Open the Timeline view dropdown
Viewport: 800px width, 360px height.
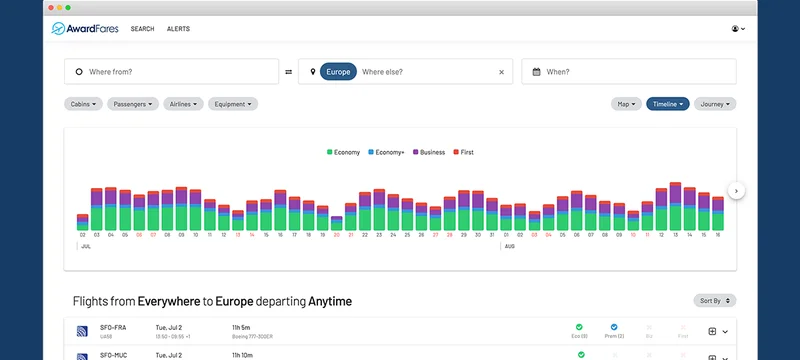tap(667, 104)
